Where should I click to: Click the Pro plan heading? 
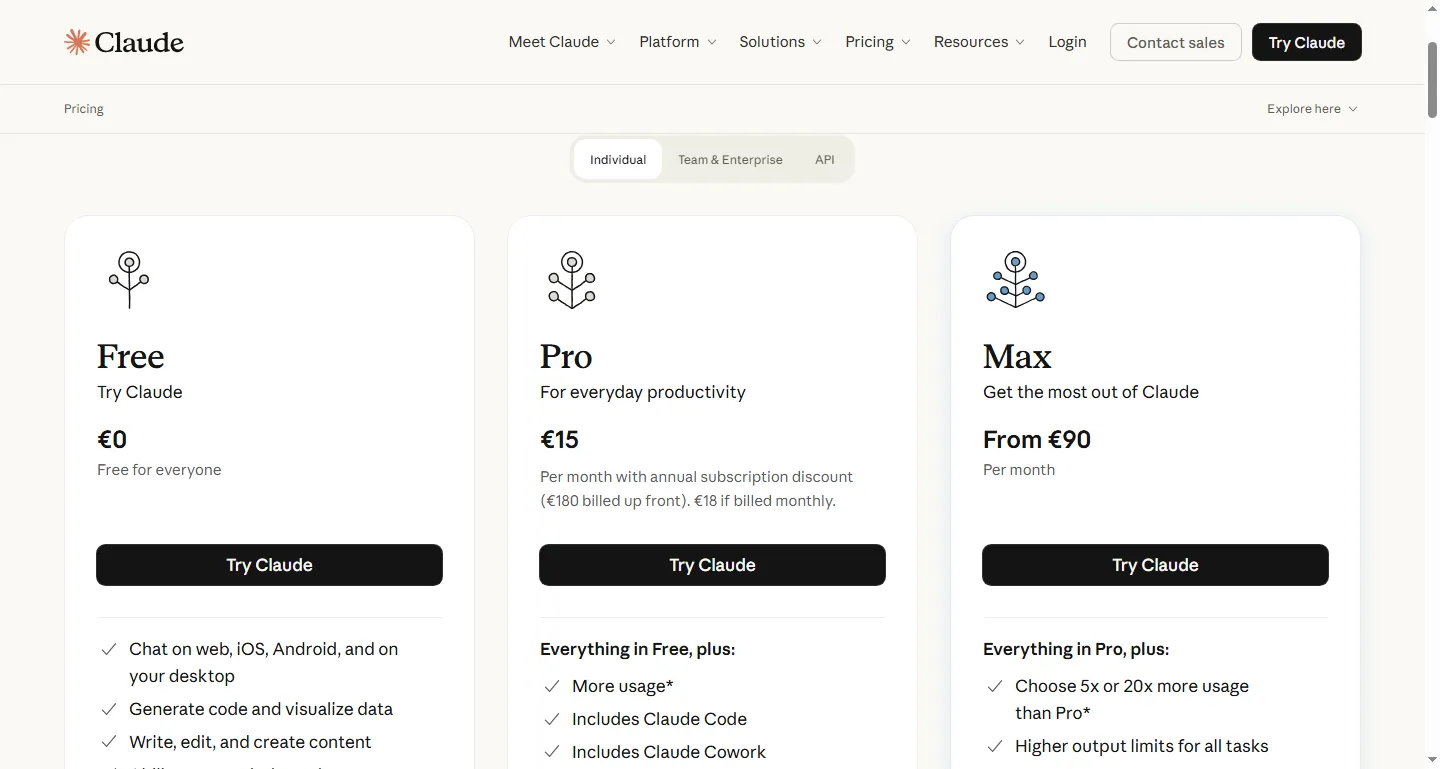click(x=566, y=356)
